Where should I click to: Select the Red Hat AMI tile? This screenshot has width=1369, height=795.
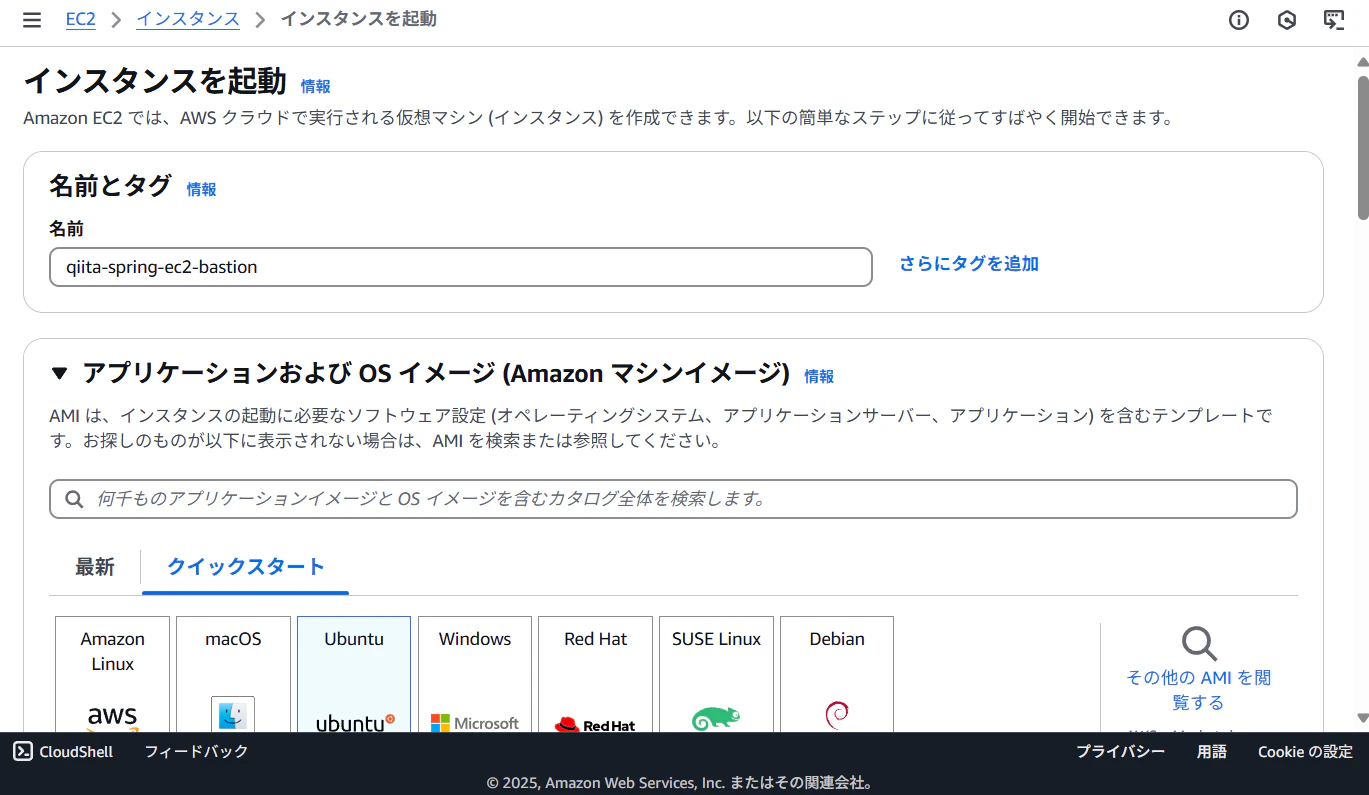pyautogui.click(x=596, y=674)
